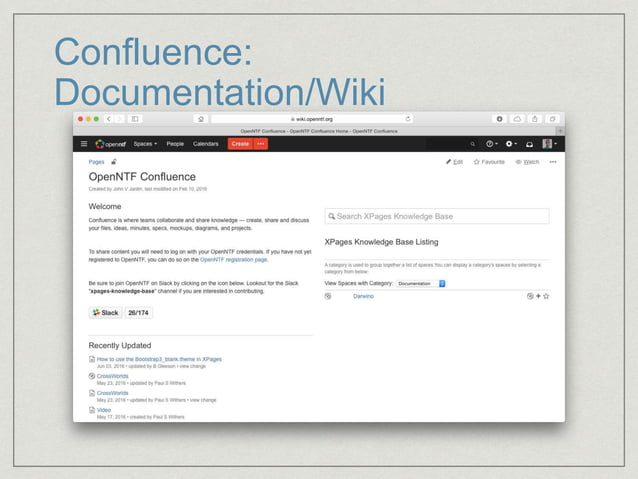The image size is (638, 479).
Task: Click the Darwino space logo icon
Action: click(328, 296)
